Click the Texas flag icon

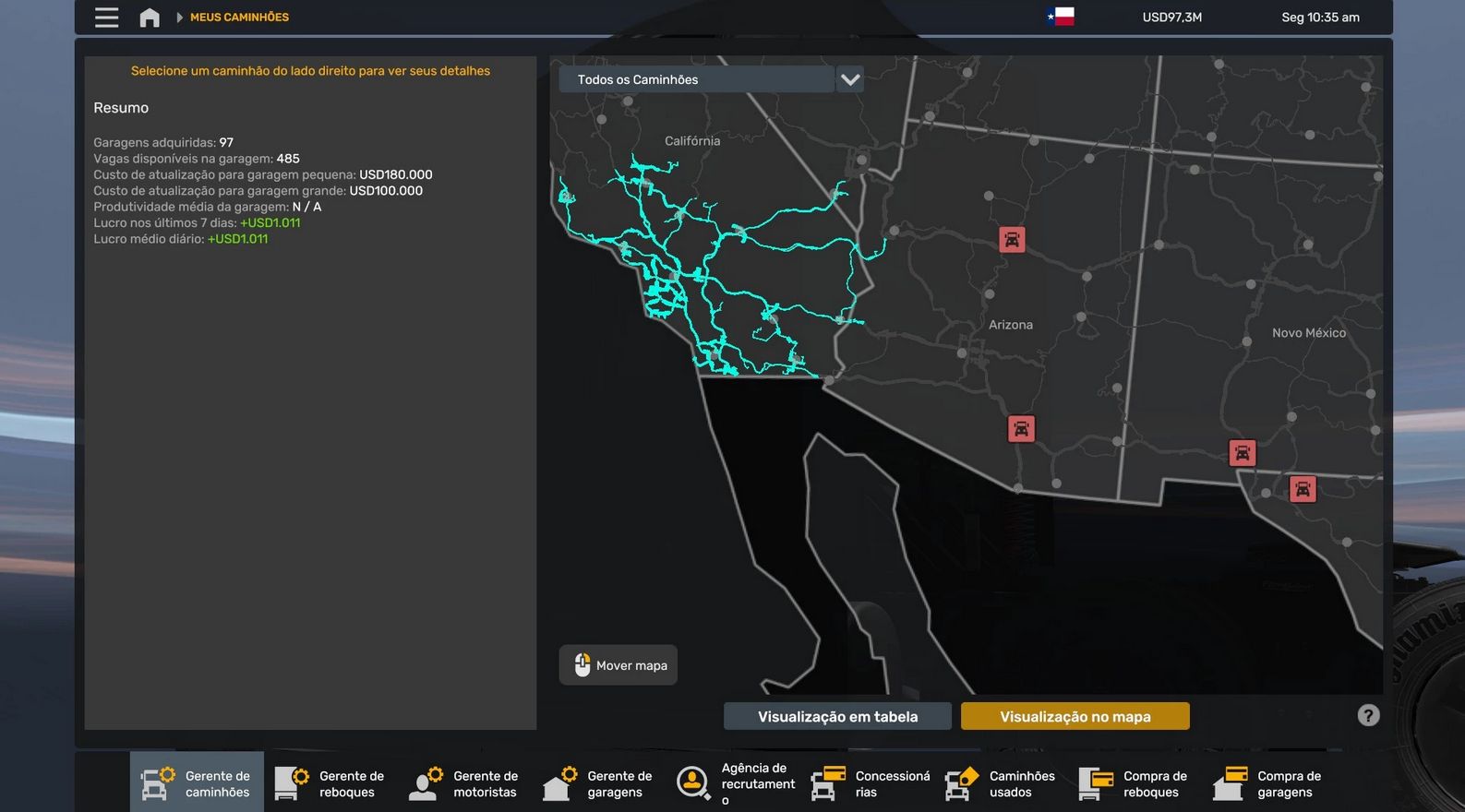[1061, 17]
